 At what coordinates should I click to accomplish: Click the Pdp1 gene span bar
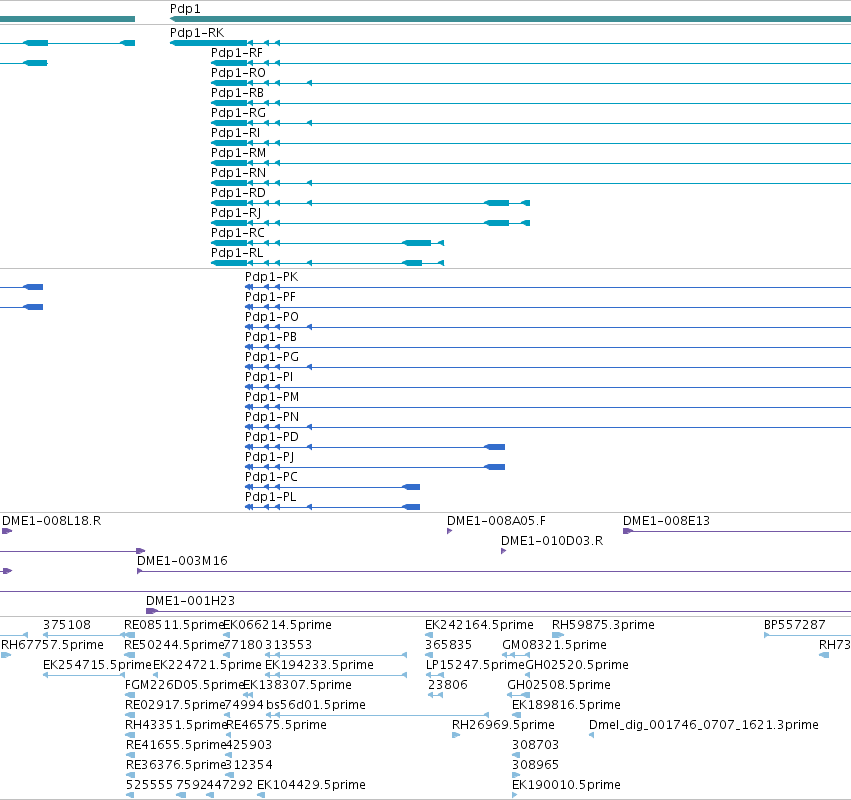point(510,19)
